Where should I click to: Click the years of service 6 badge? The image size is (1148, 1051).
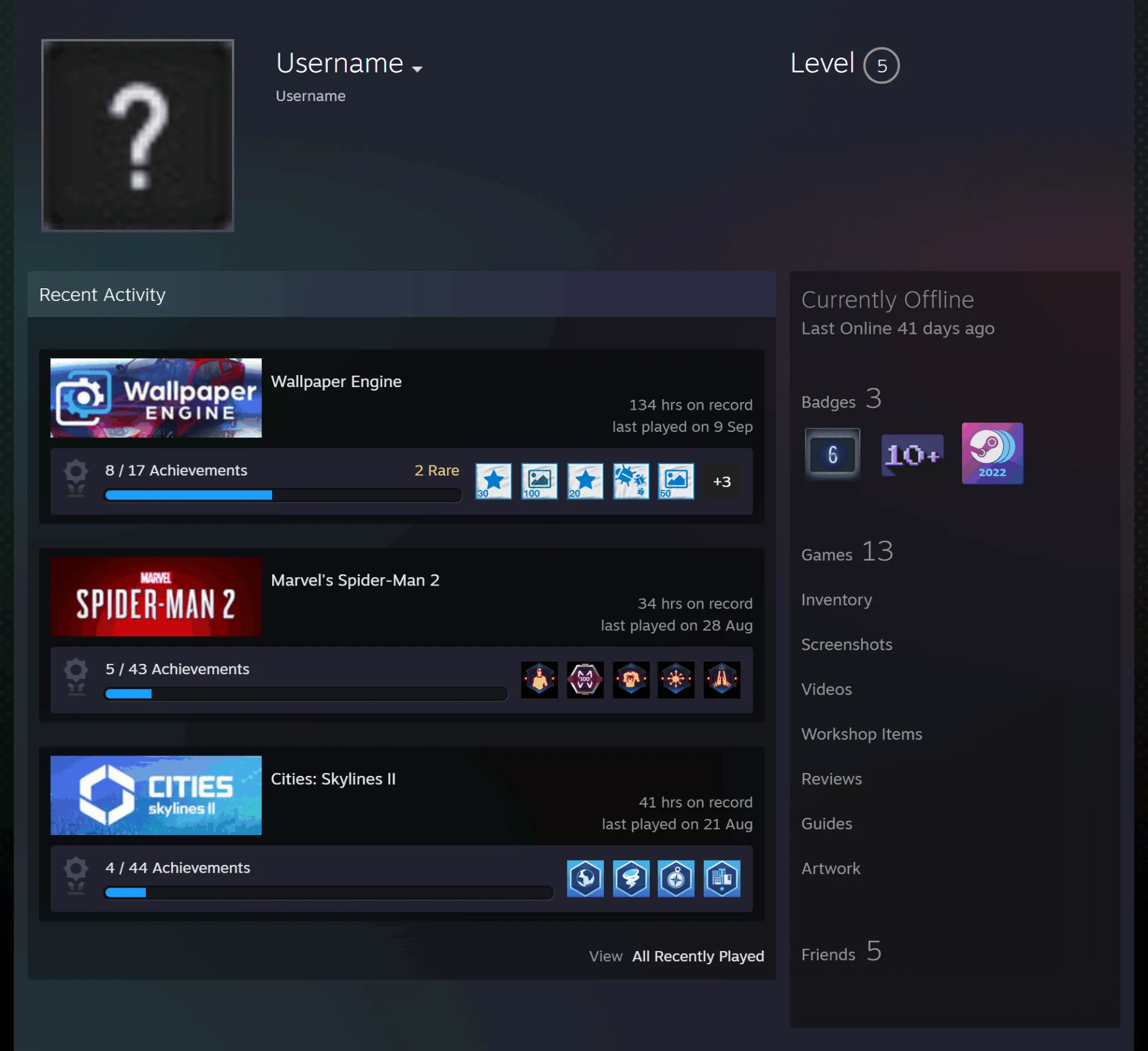coord(832,453)
